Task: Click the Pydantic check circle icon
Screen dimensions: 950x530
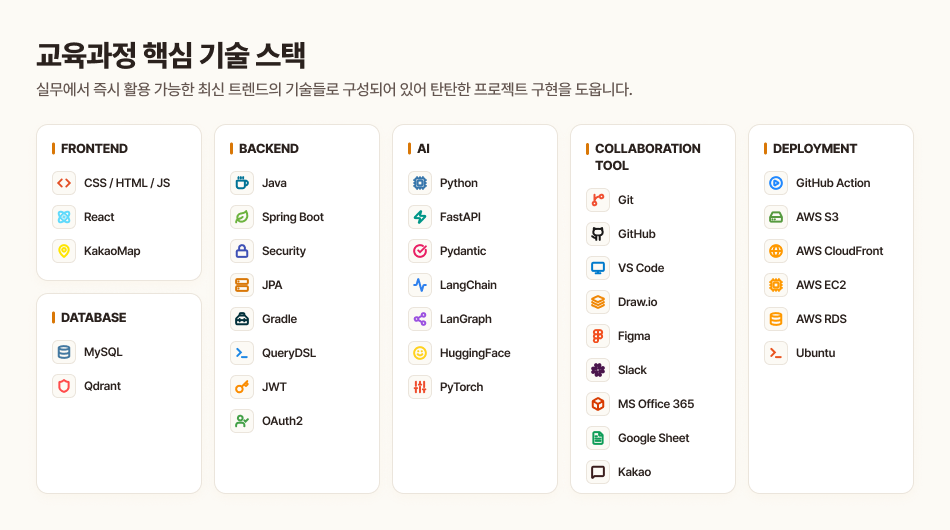Action: pyautogui.click(x=420, y=251)
